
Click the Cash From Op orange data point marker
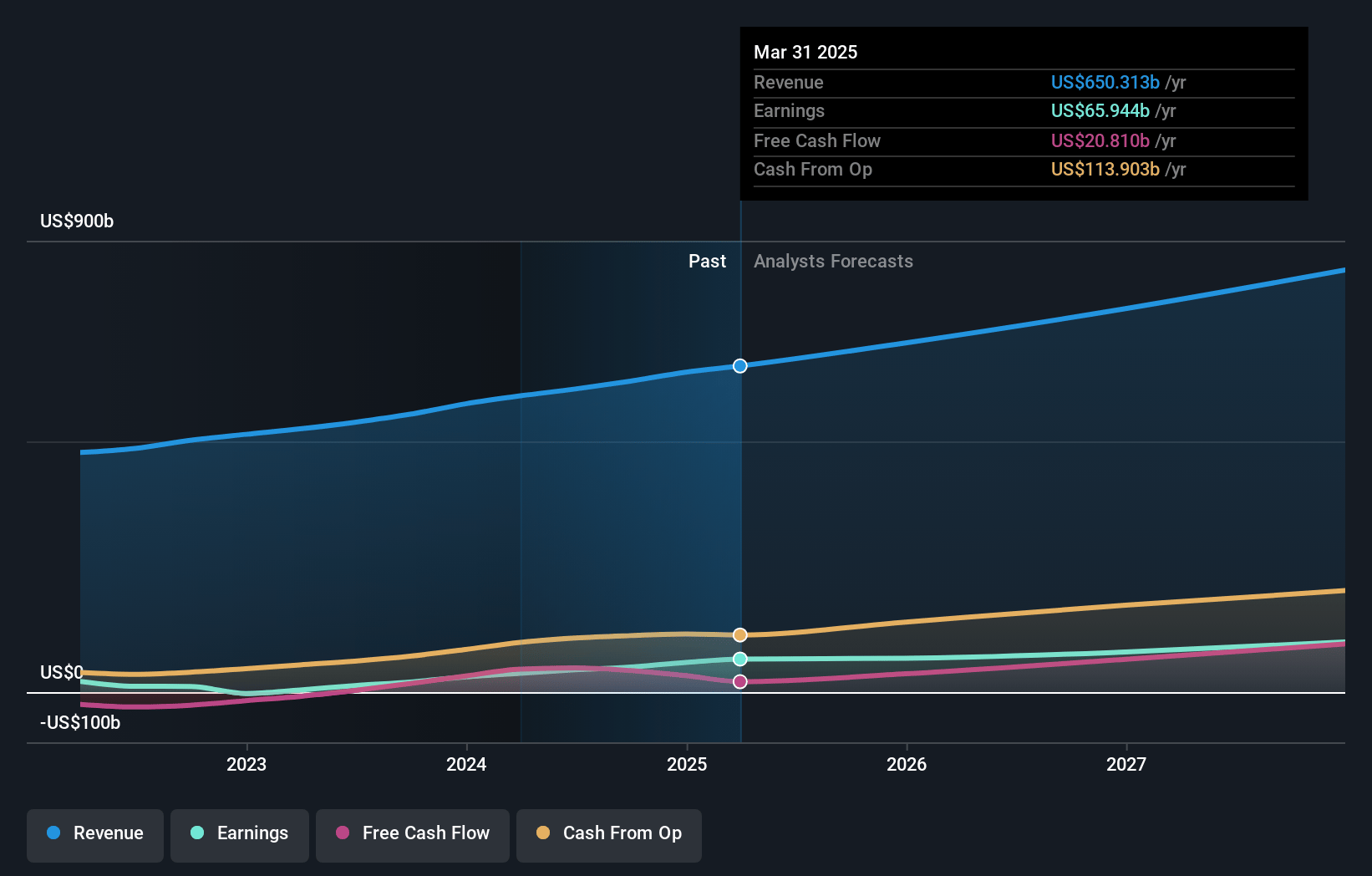pyautogui.click(x=740, y=635)
